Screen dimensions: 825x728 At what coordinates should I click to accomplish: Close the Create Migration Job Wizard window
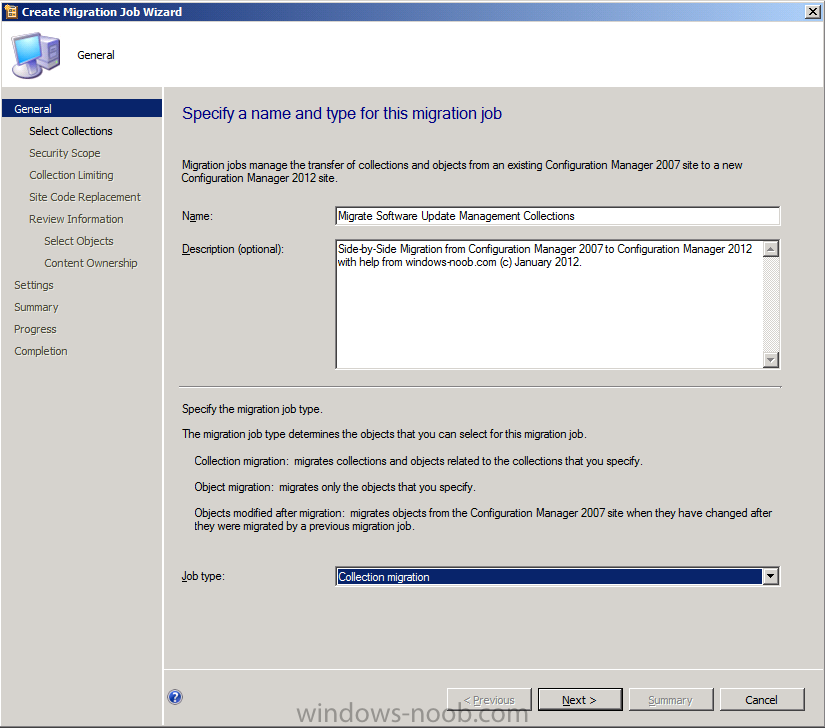click(813, 11)
